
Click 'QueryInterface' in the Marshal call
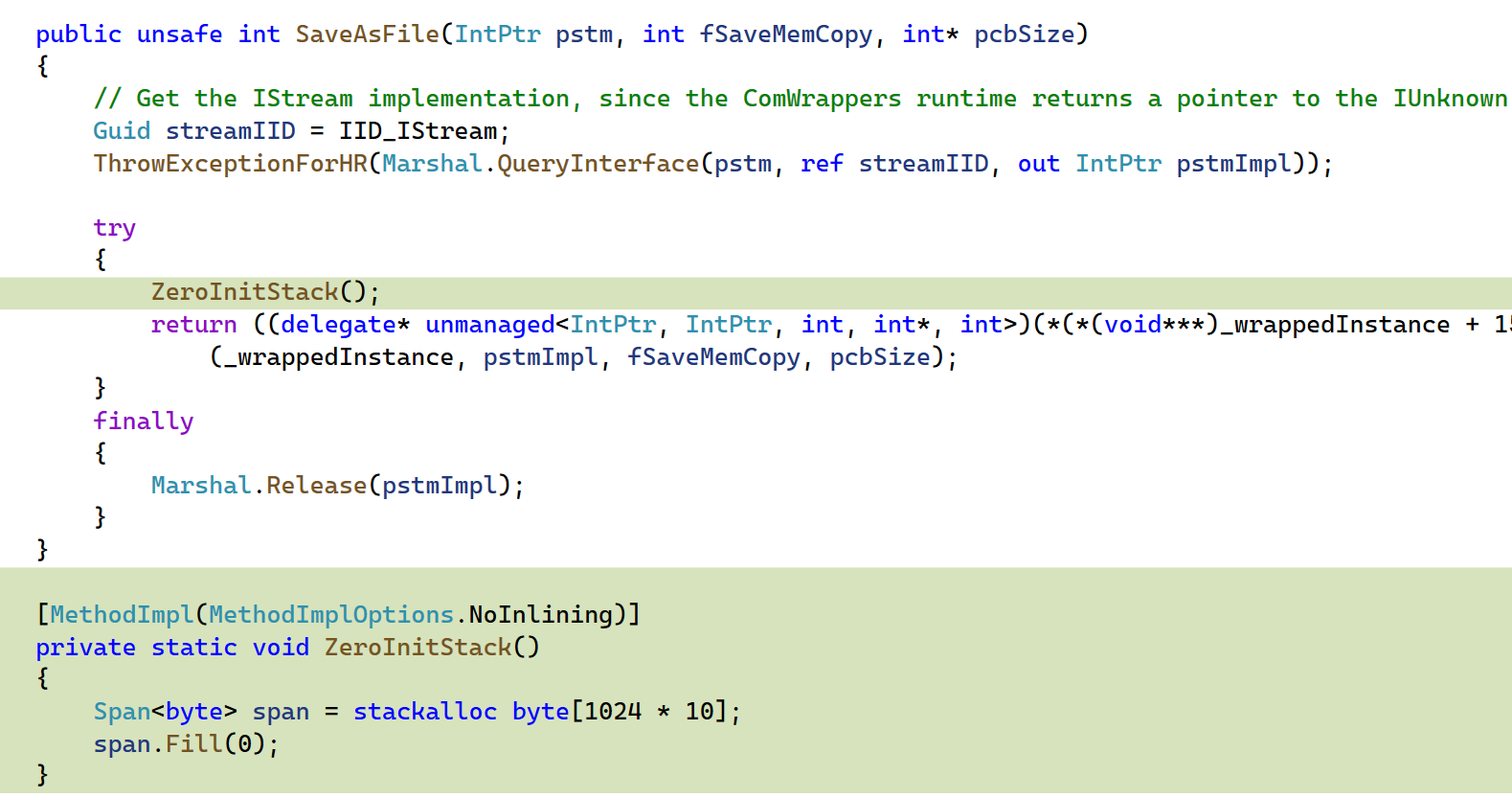pos(598,164)
